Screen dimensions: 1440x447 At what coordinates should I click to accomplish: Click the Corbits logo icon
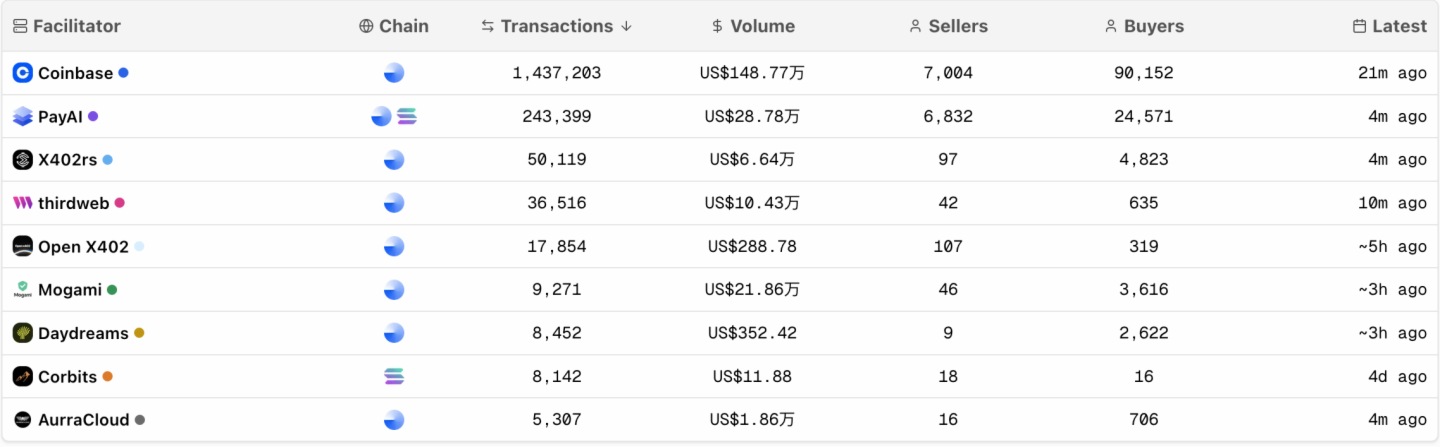pyautogui.click(x=22, y=377)
